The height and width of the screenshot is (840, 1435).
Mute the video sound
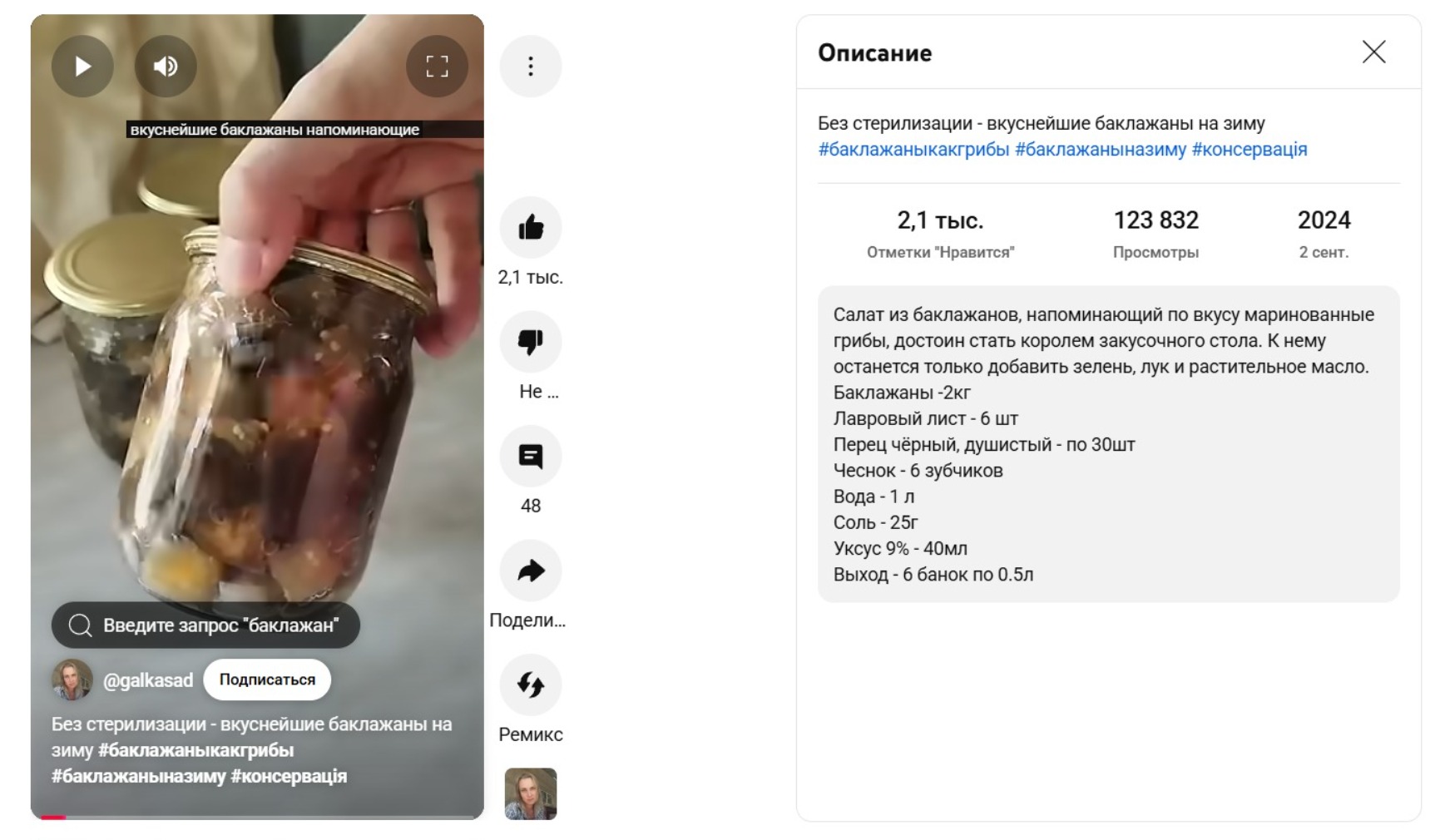(x=166, y=66)
